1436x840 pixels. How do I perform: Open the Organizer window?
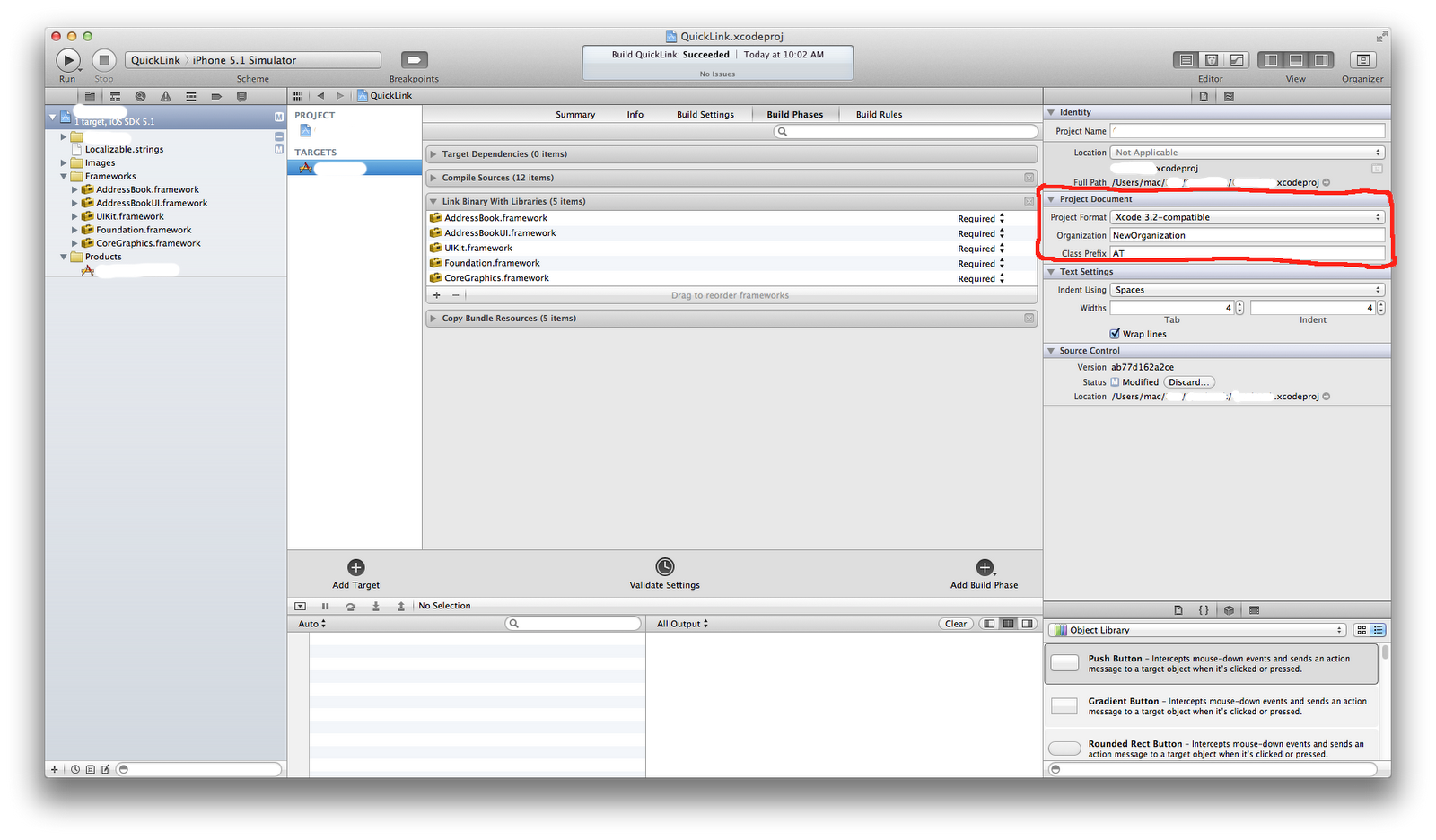[x=1362, y=60]
